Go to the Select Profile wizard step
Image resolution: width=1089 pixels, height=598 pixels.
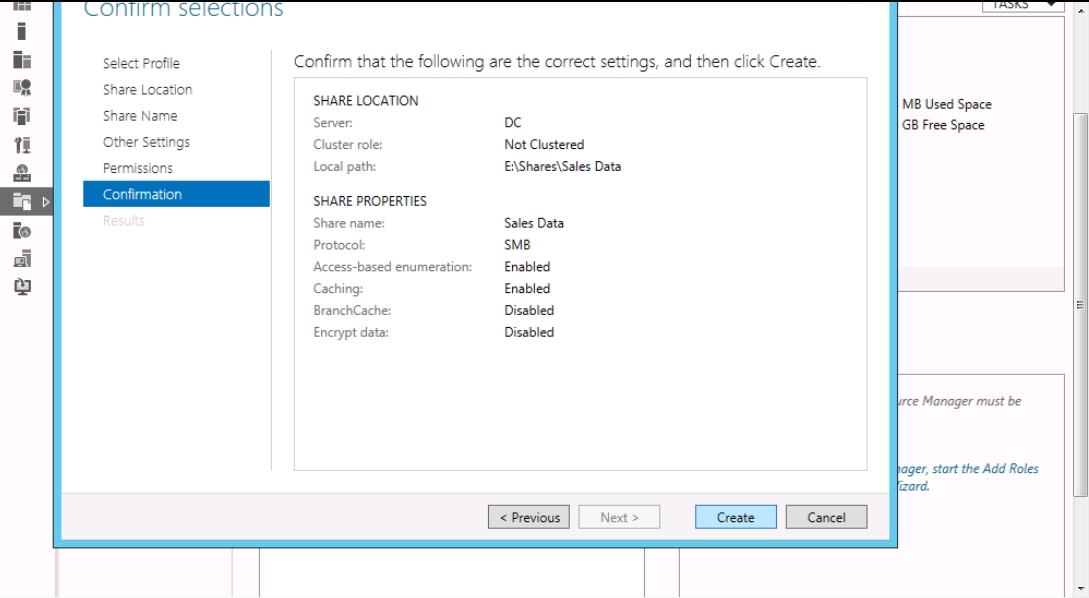[x=141, y=64]
